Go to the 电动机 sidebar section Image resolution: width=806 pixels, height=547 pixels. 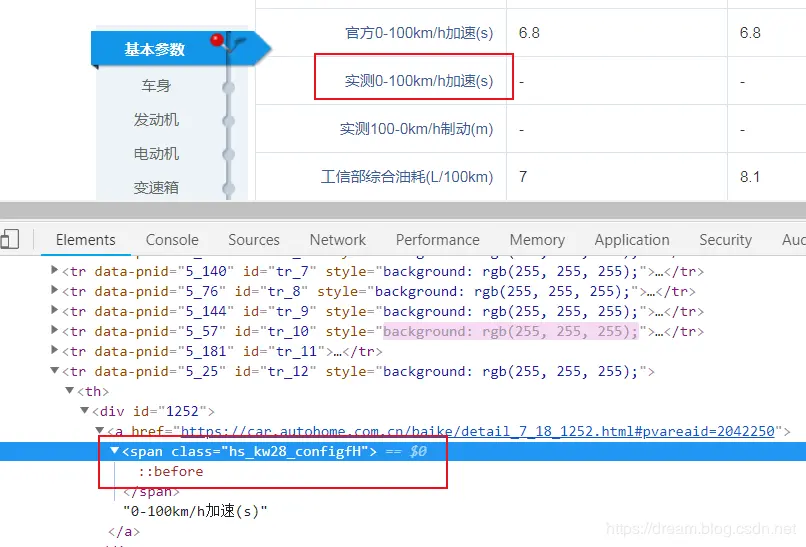[x=156, y=154]
